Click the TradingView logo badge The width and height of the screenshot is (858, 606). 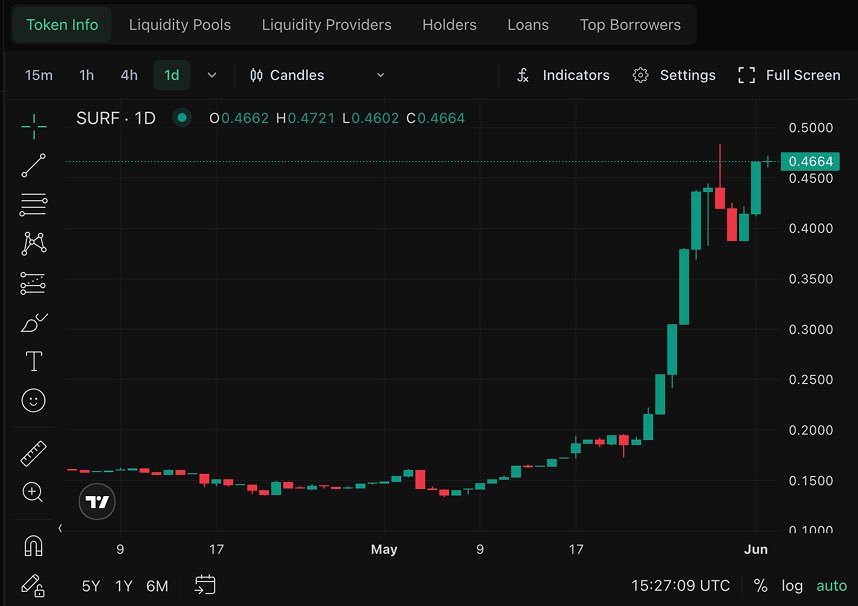coord(97,501)
